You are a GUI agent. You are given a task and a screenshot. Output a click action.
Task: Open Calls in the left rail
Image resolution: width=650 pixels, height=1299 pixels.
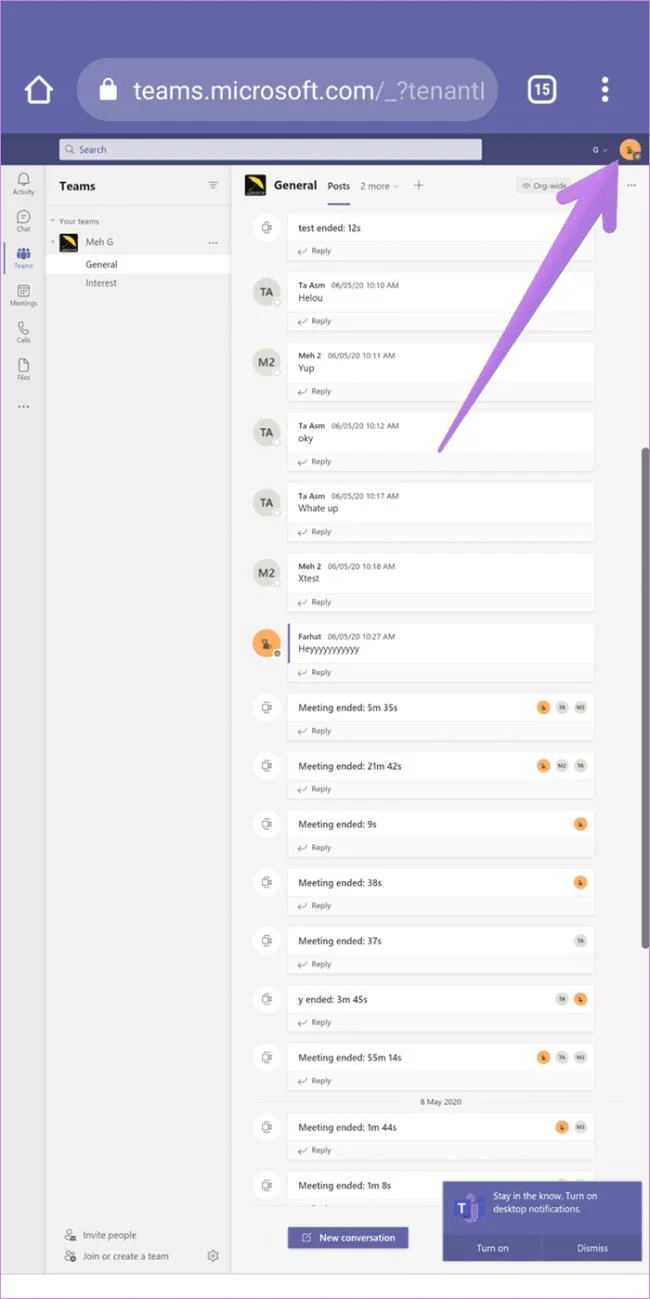pyautogui.click(x=23, y=332)
